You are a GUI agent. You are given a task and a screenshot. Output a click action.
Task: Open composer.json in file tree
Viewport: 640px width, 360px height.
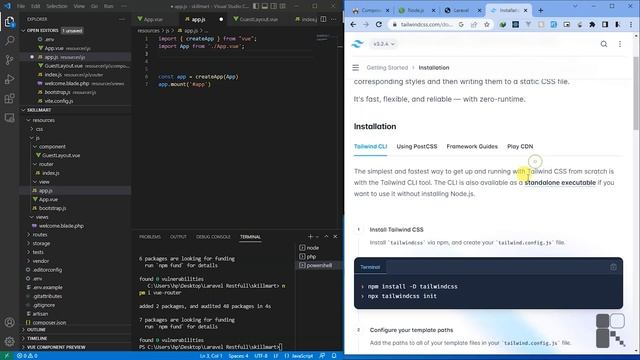[x=49, y=322]
